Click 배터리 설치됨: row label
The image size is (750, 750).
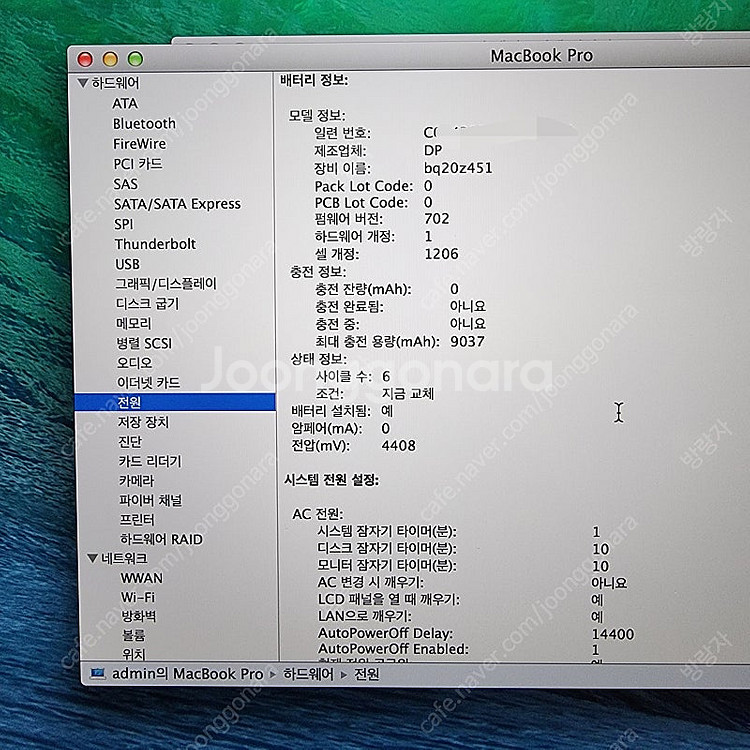click(x=331, y=411)
